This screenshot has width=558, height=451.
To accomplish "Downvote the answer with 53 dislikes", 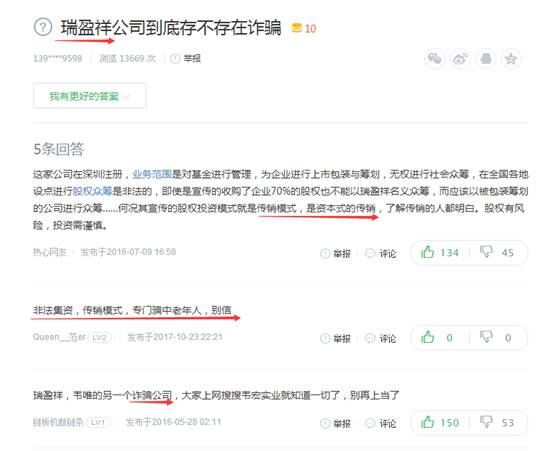I will pyautogui.click(x=497, y=423).
